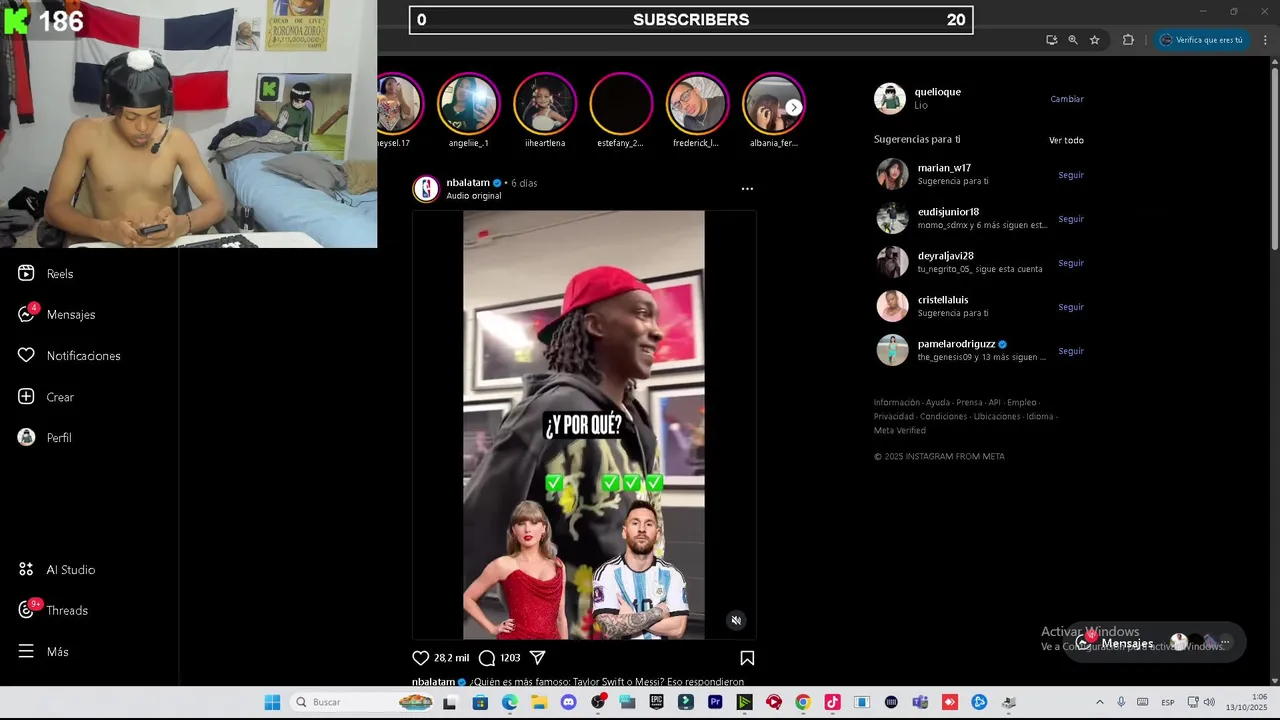Click the nbalatam username on post header
This screenshot has height=720, width=1280.
(468, 183)
